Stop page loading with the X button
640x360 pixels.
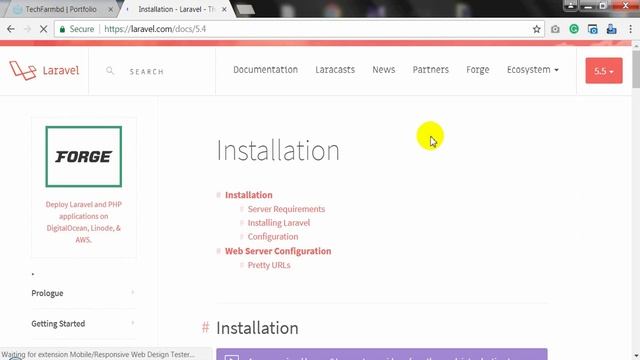pos(43,29)
